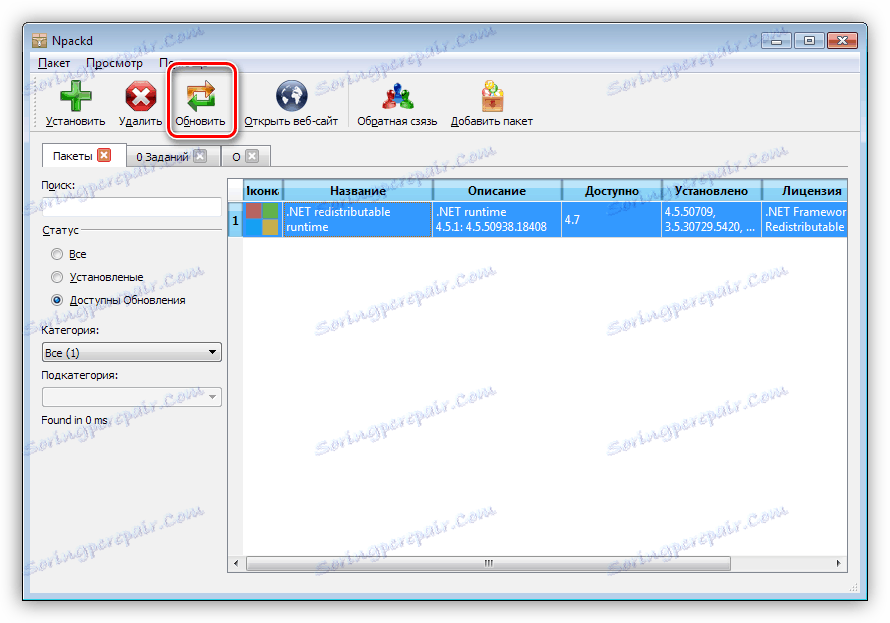Select the Доступны Обновления radio button
The height and width of the screenshot is (623, 890).
pos(57,300)
